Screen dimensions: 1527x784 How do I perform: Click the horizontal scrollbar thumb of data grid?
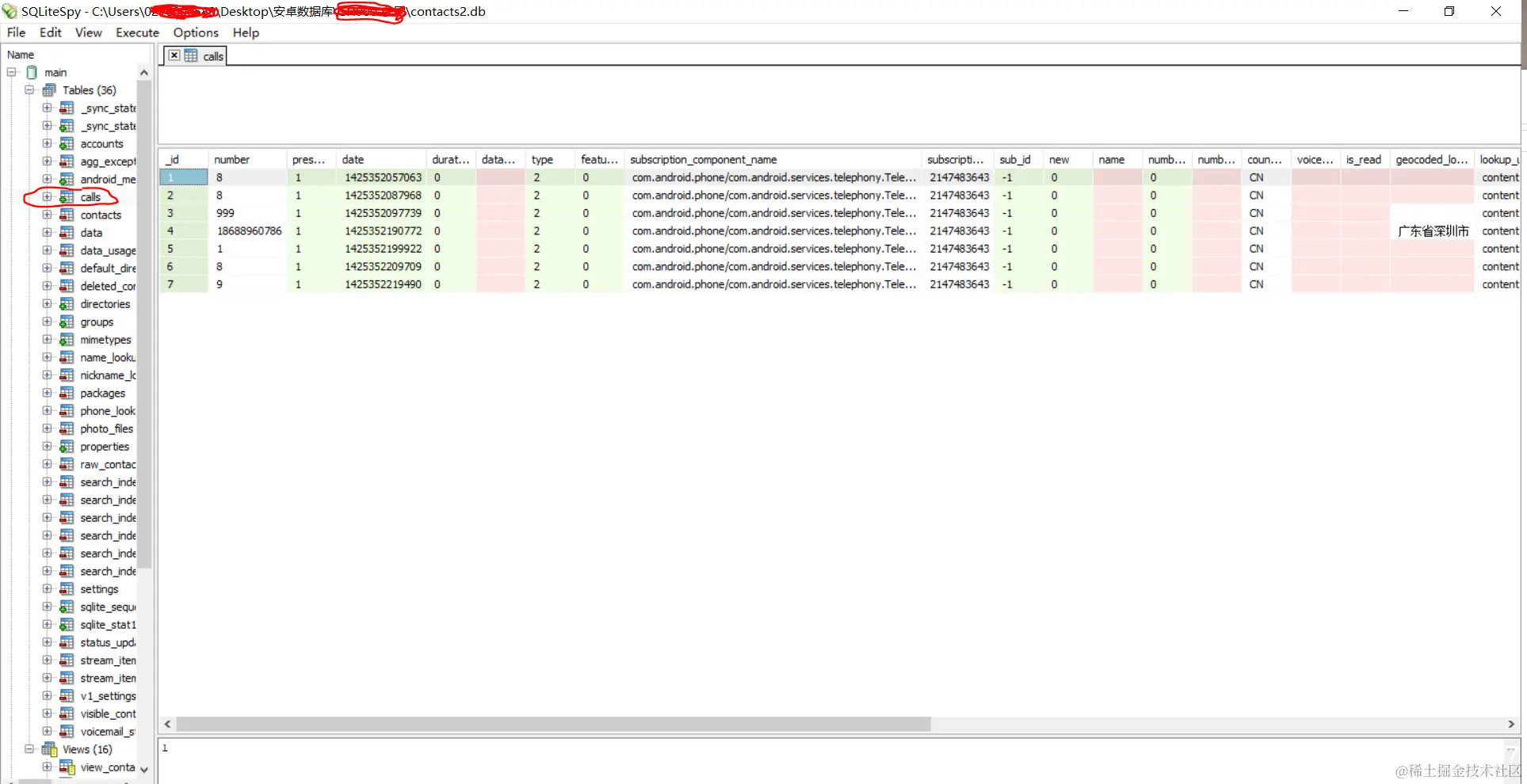point(553,724)
